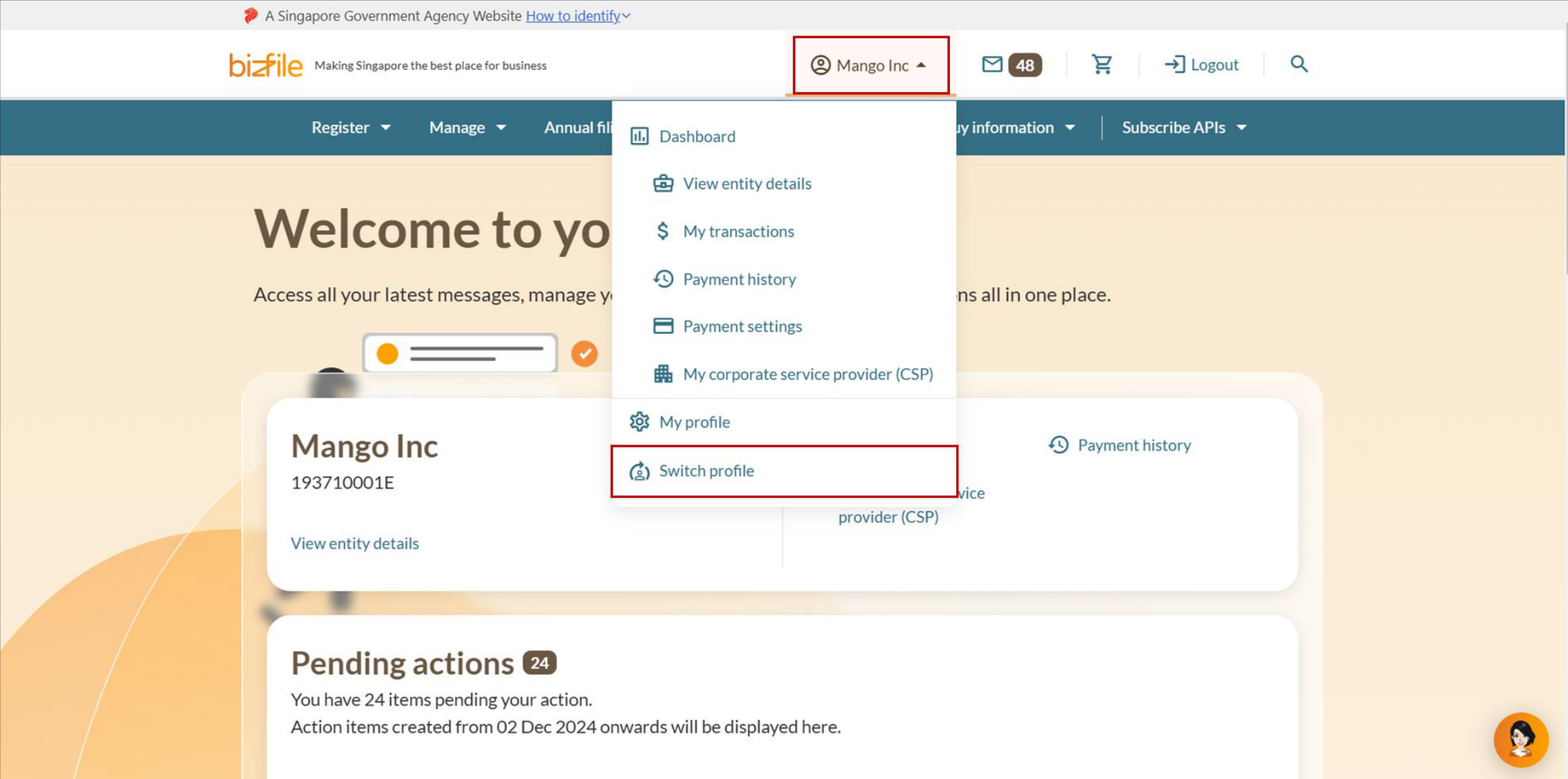1568x779 pixels.
Task: Click Payment history link on the dashboard card
Action: coord(1134,445)
